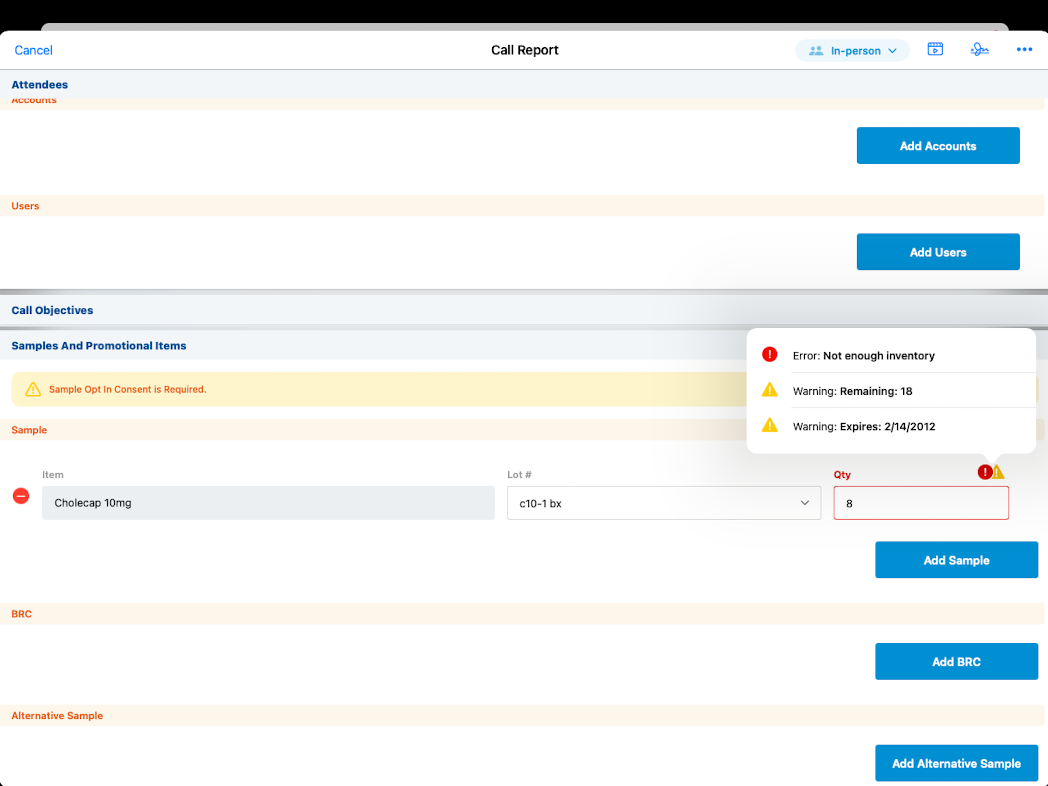Click the Sample Opt In Consent warning icon

33,389
